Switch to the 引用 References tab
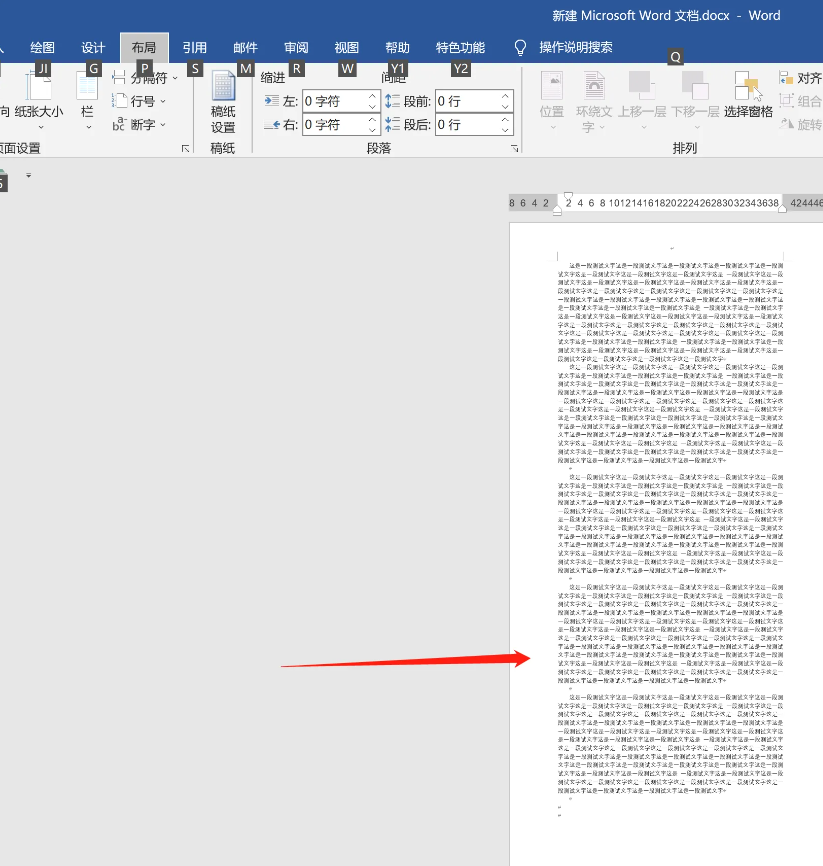 point(194,47)
